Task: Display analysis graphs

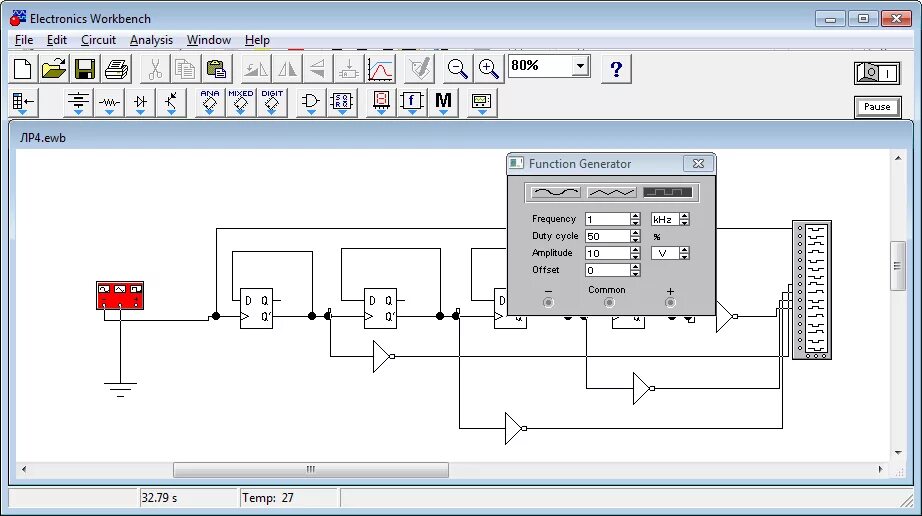Action: tap(380, 69)
